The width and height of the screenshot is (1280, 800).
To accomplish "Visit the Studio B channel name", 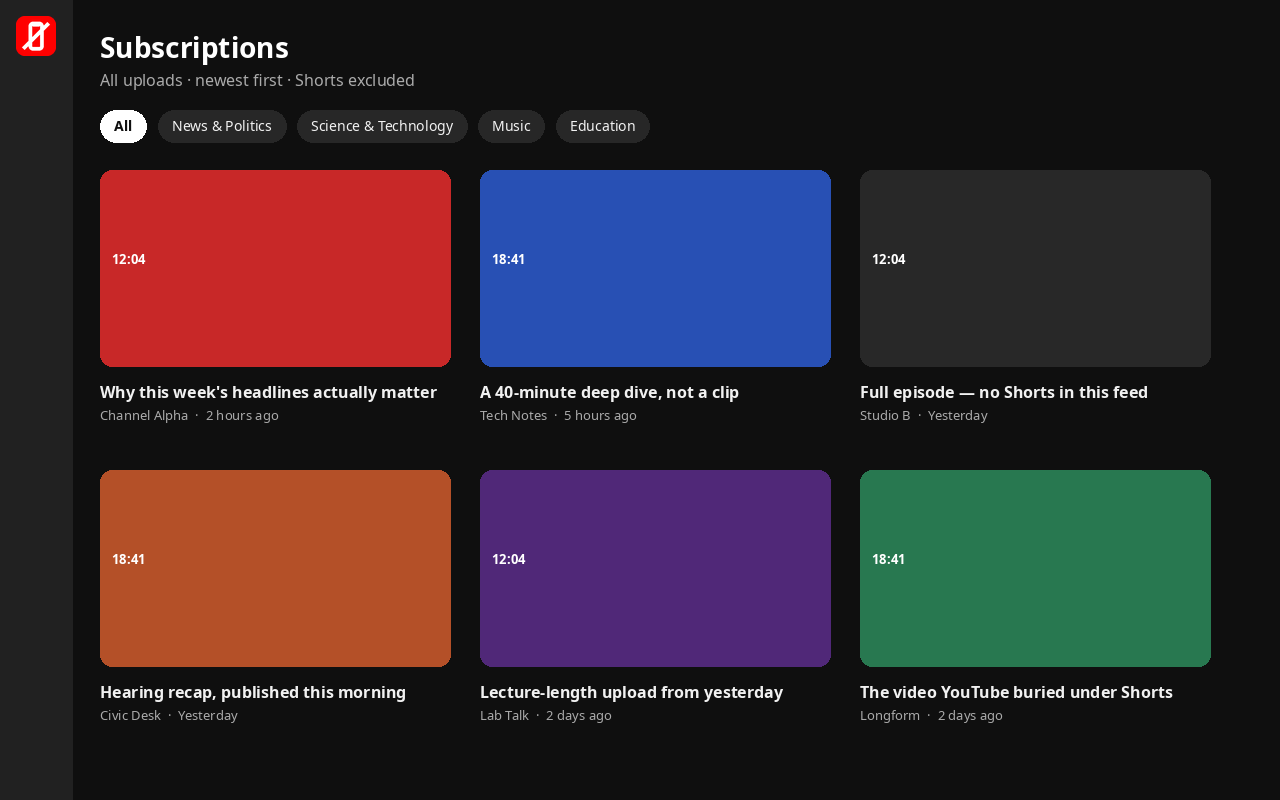I will tap(885, 415).
